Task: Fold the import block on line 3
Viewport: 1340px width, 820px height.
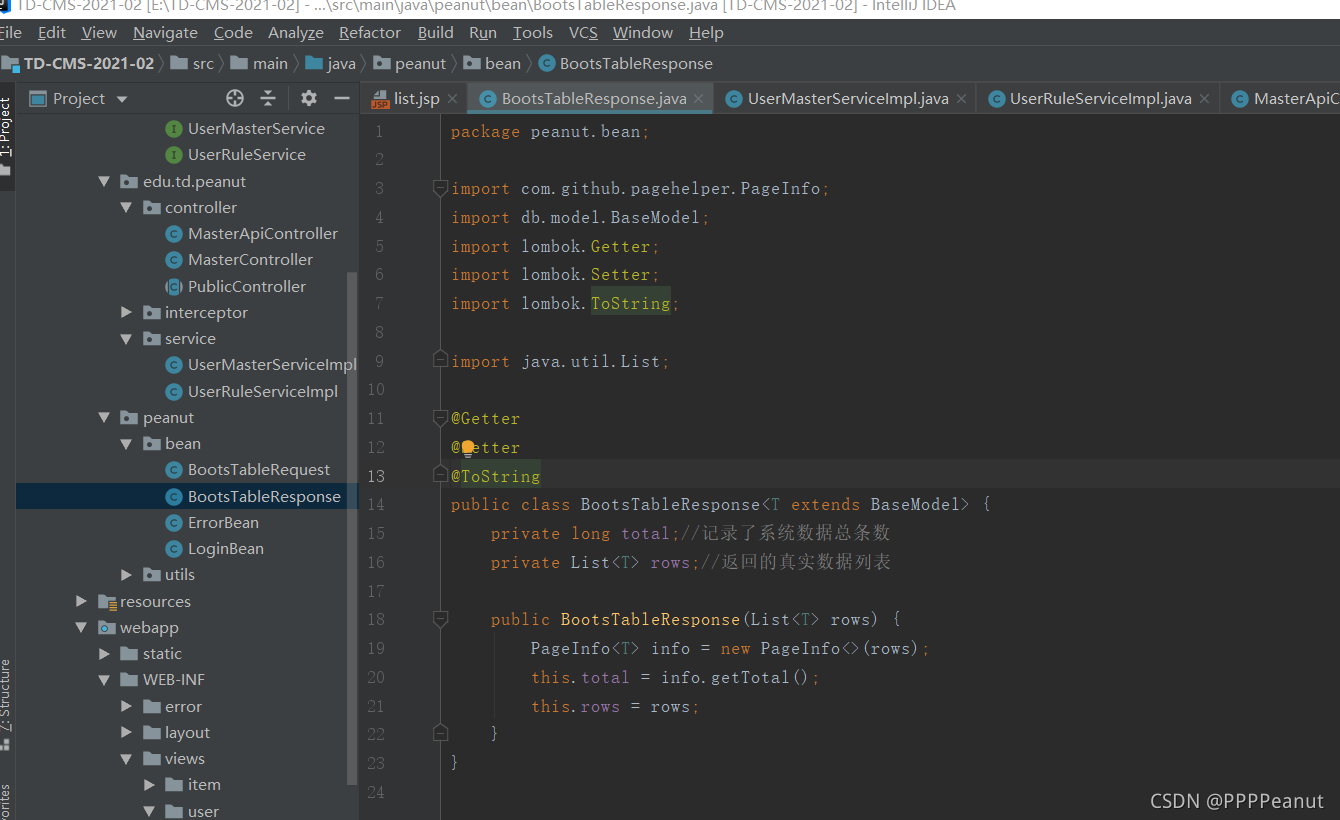Action: click(440, 188)
